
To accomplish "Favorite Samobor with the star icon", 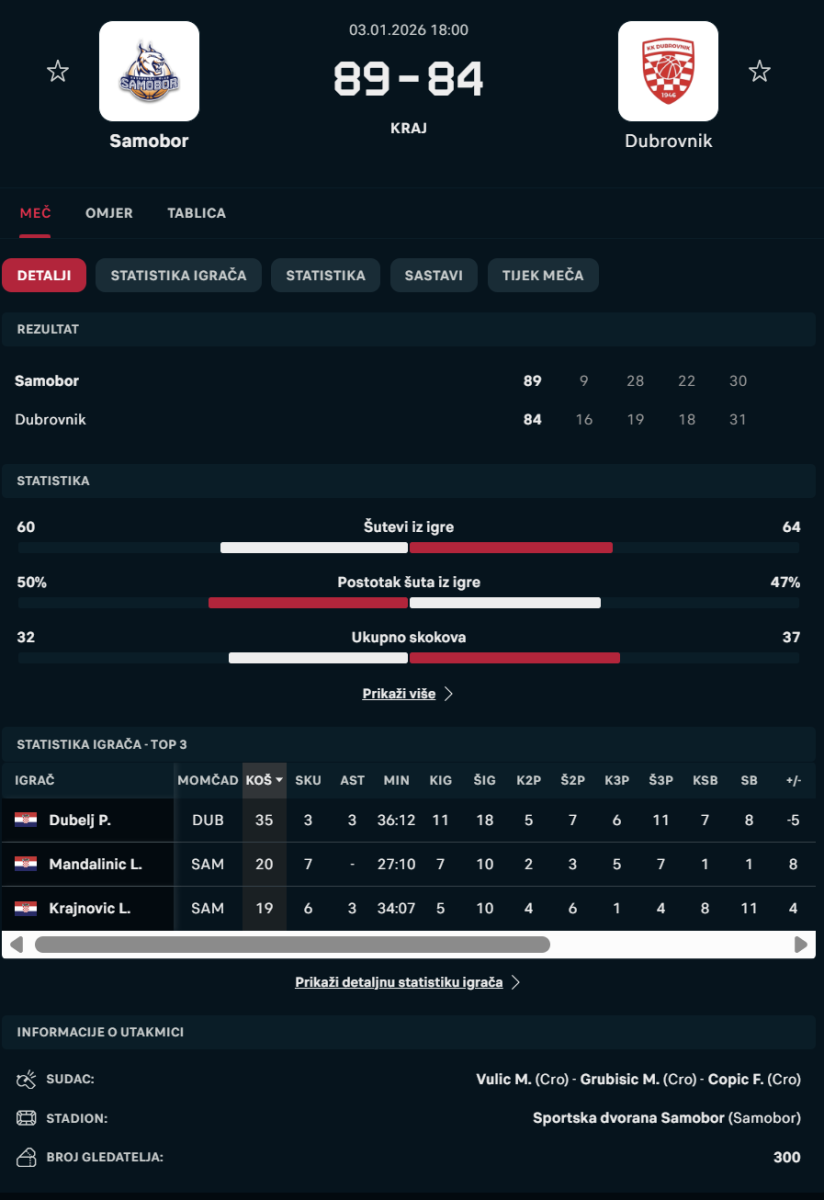I will click(x=58, y=71).
